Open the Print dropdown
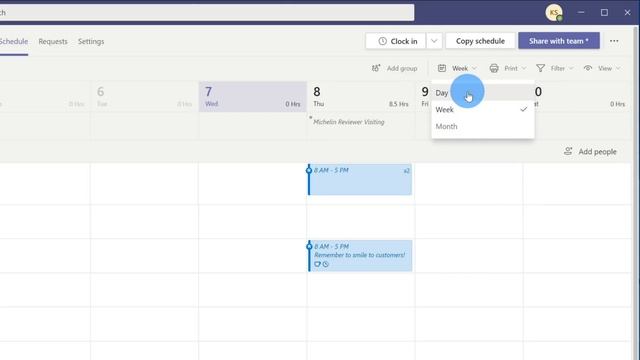The width and height of the screenshot is (640, 360). tap(508, 68)
